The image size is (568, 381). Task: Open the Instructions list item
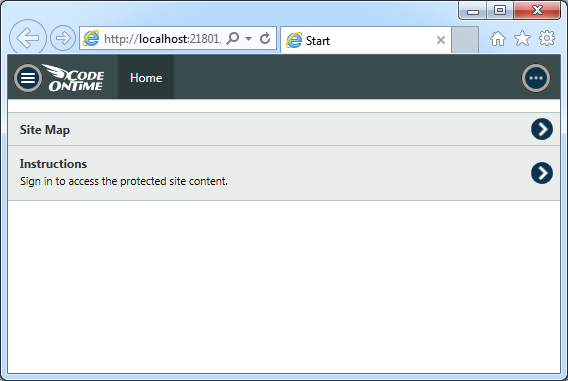click(284, 173)
